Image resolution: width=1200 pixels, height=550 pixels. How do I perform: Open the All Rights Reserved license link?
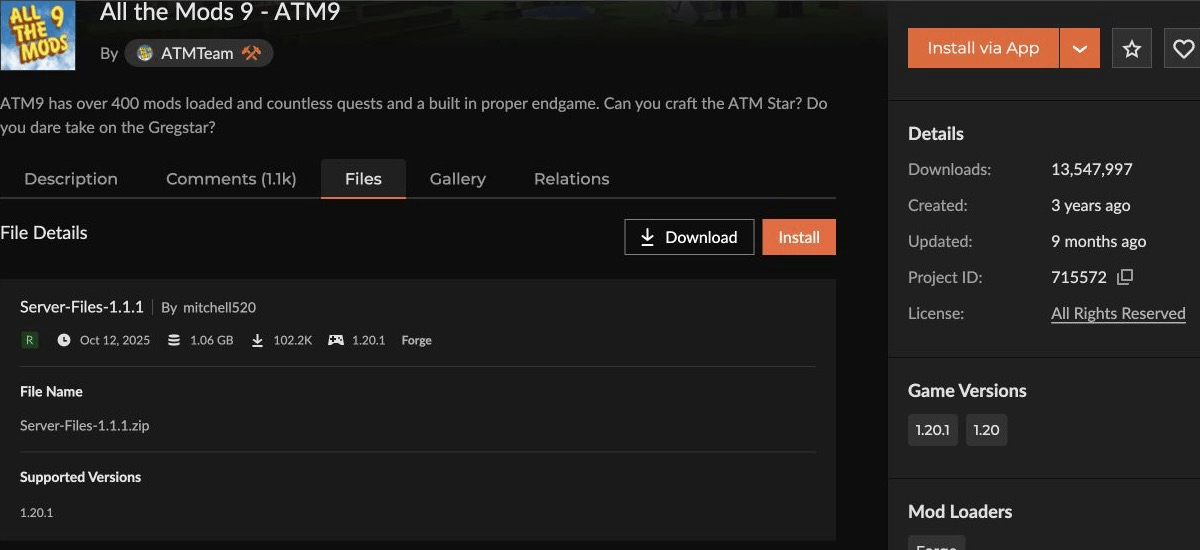click(1118, 313)
